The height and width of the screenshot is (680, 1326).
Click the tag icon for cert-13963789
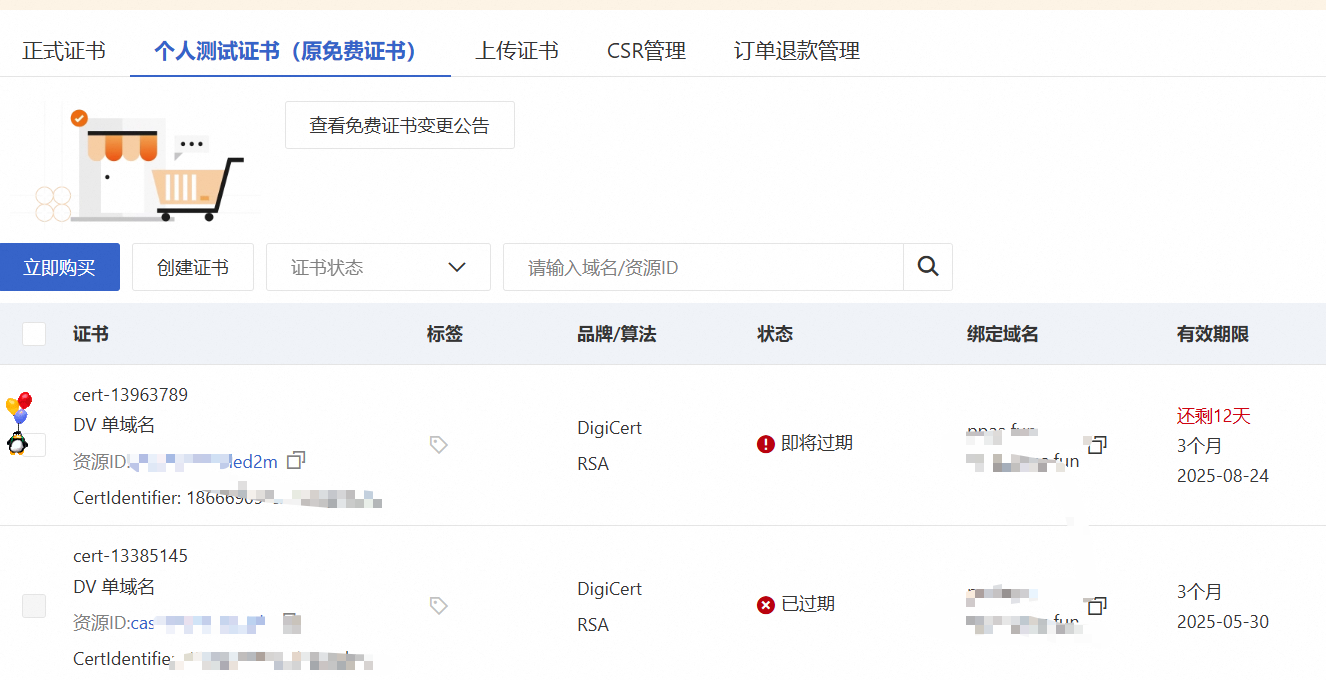(x=438, y=444)
